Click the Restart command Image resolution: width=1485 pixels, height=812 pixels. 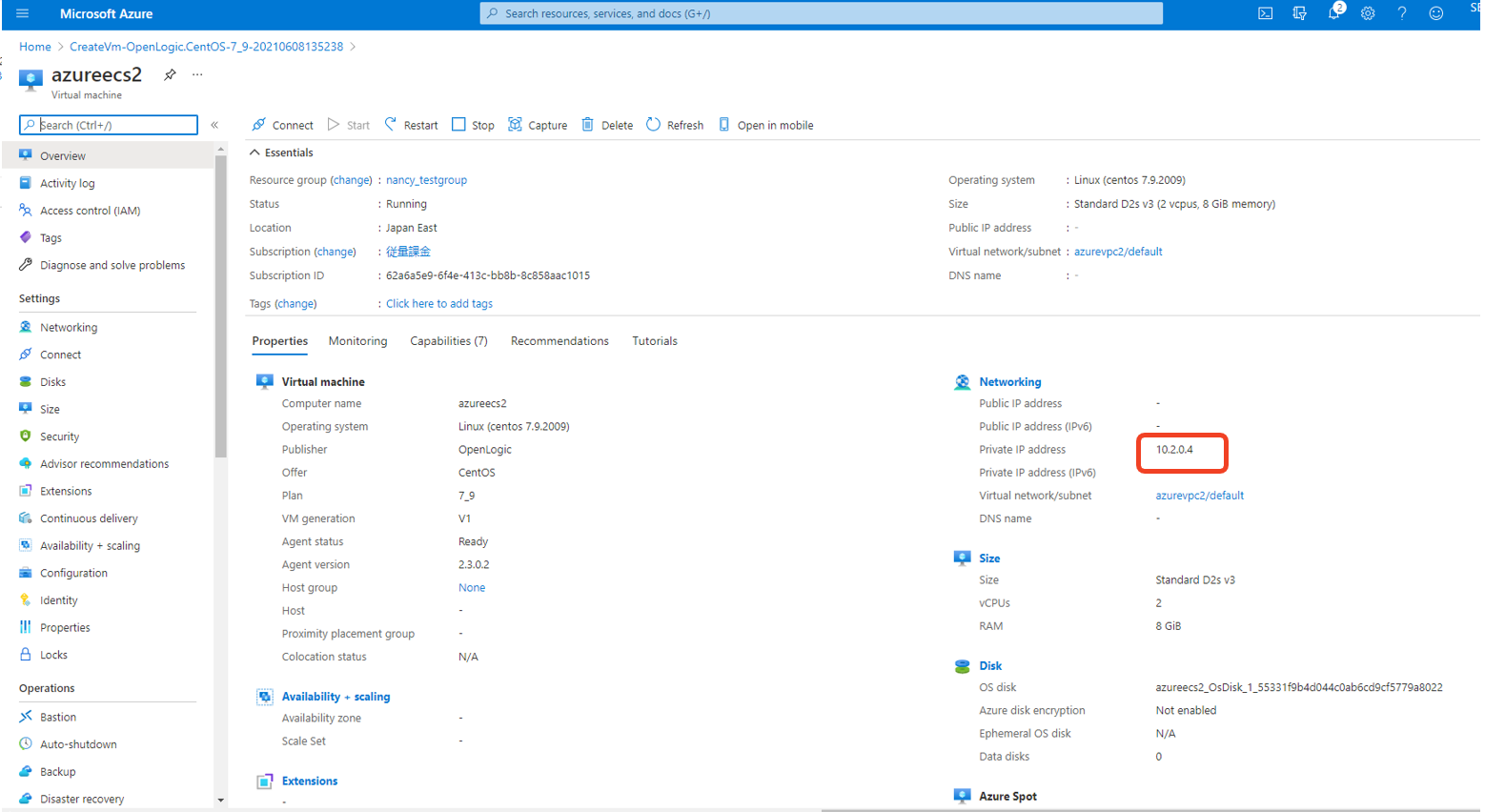411,125
